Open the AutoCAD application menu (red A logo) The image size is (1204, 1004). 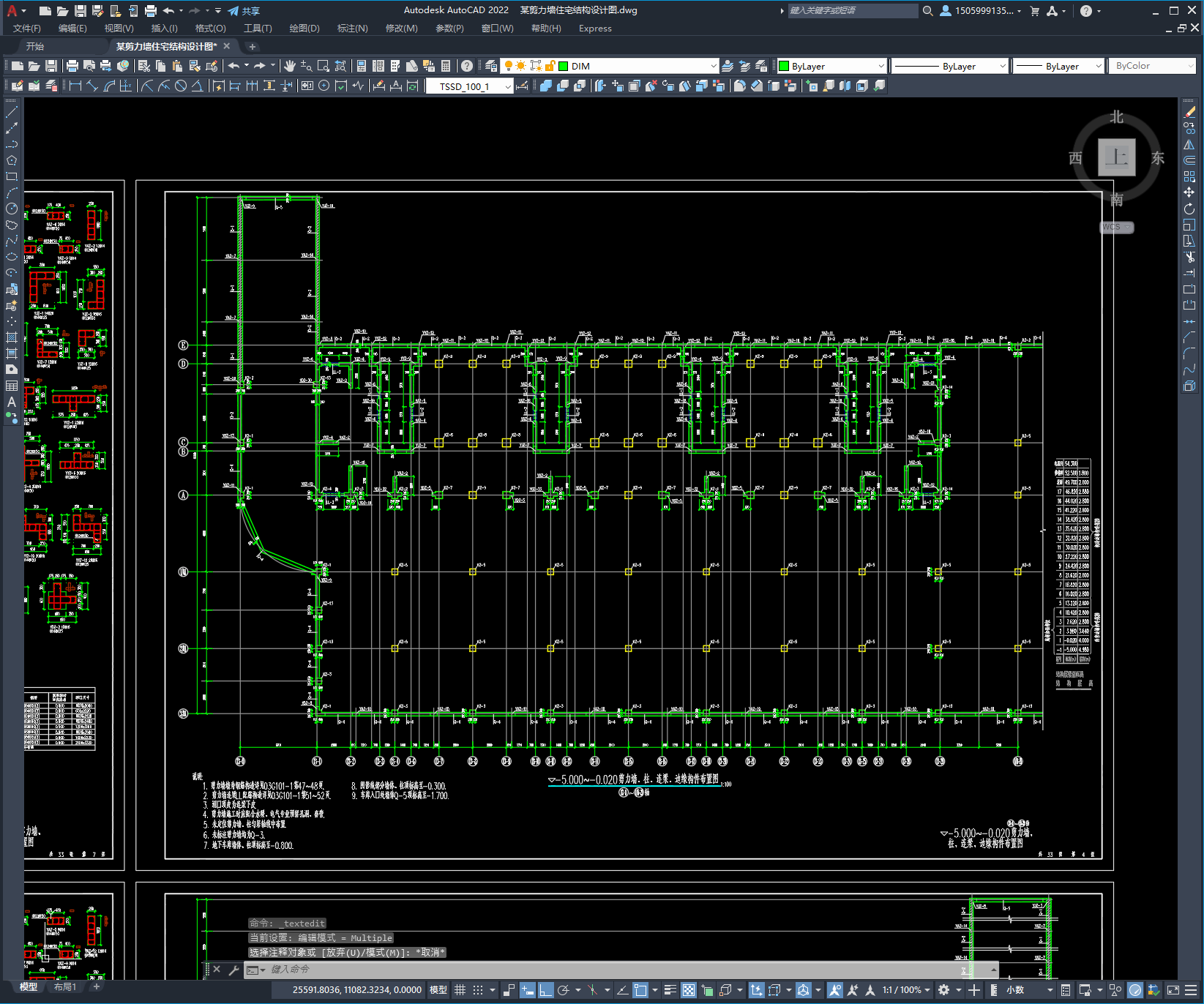(x=12, y=10)
